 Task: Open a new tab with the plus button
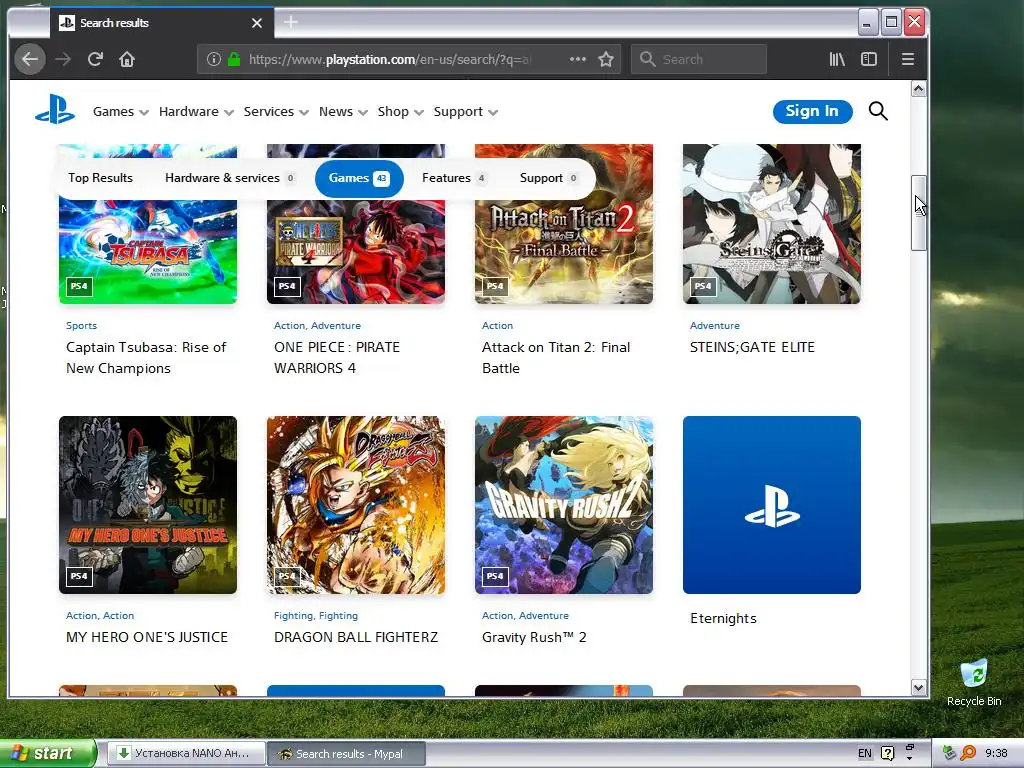coord(291,22)
